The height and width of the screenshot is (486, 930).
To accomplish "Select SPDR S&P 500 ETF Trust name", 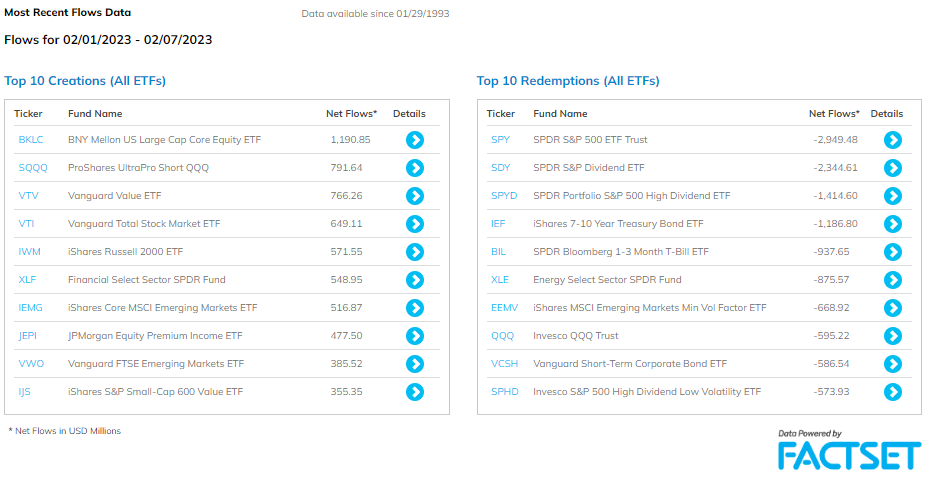I will [x=590, y=139].
